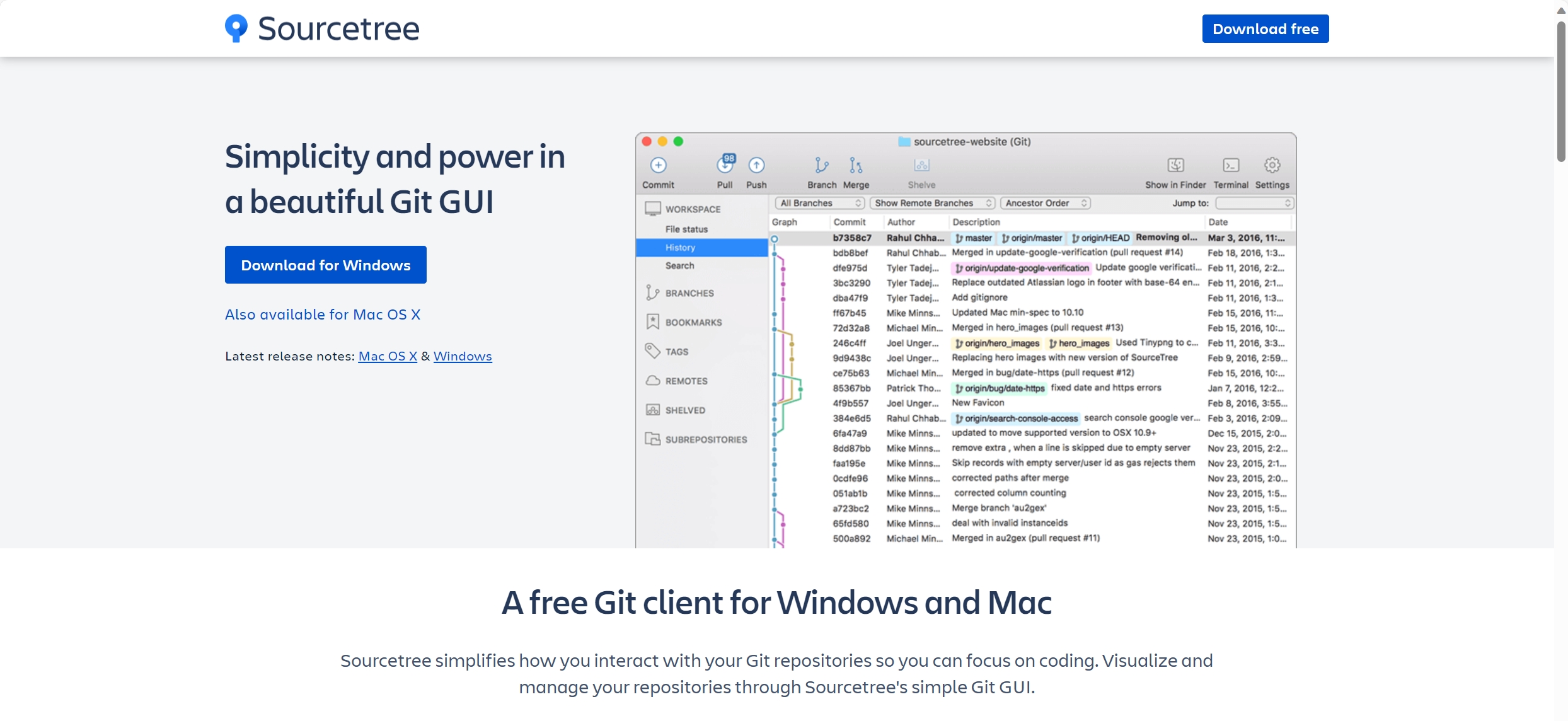Select File status in the sidebar
The width and height of the screenshot is (1568, 721).
[686, 229]
